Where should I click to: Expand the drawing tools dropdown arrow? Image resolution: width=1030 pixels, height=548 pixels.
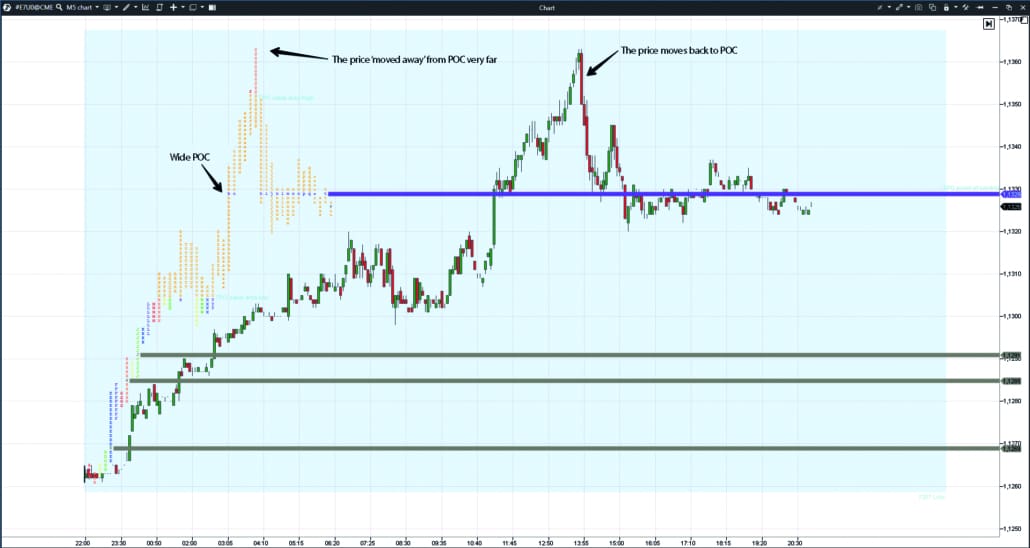(x=136, y=7)
